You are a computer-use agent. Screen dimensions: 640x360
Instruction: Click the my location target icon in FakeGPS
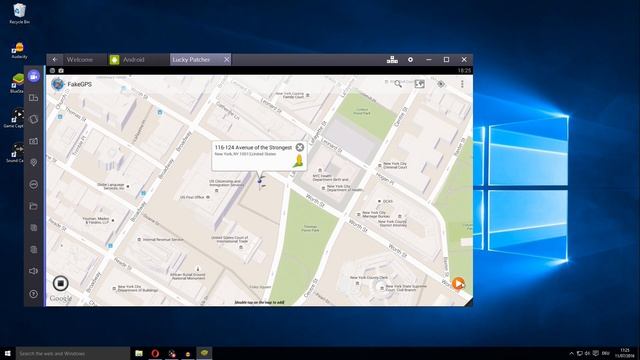(x=441, y=84)
